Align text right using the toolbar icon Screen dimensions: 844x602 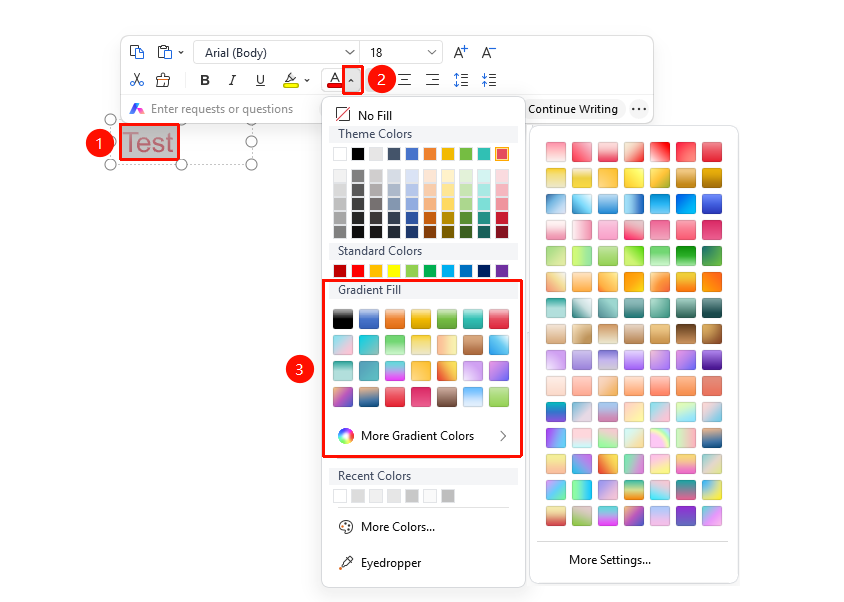pos(432,80)
